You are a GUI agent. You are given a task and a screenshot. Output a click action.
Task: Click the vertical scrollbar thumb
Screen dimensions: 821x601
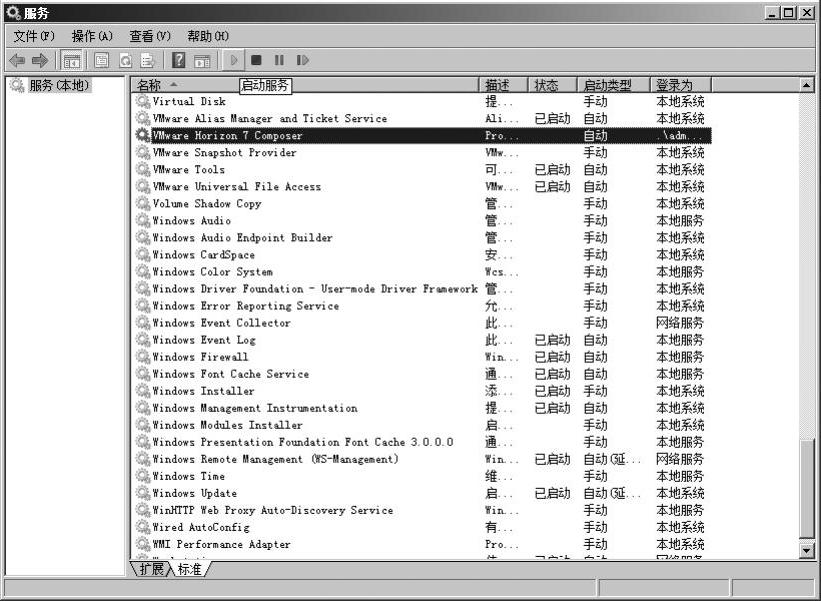(x=806, y=488)
